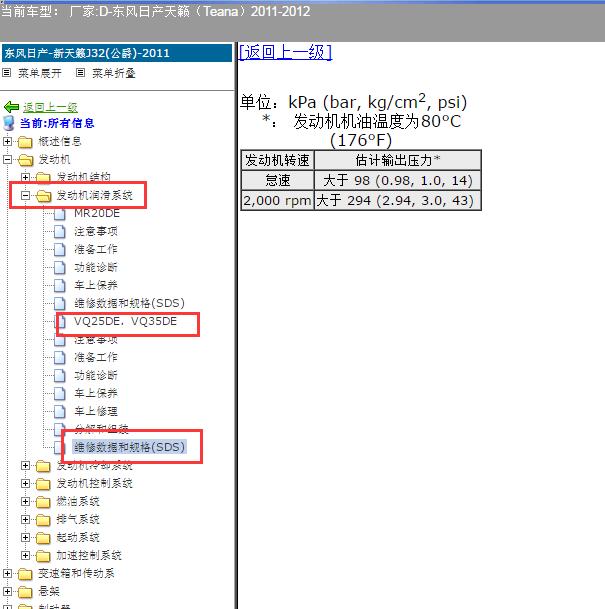Click the computer icon beside 当前:所有信息
Image resolution: width=605 pixels, height=609 pixels.
(x=9, y=123)
